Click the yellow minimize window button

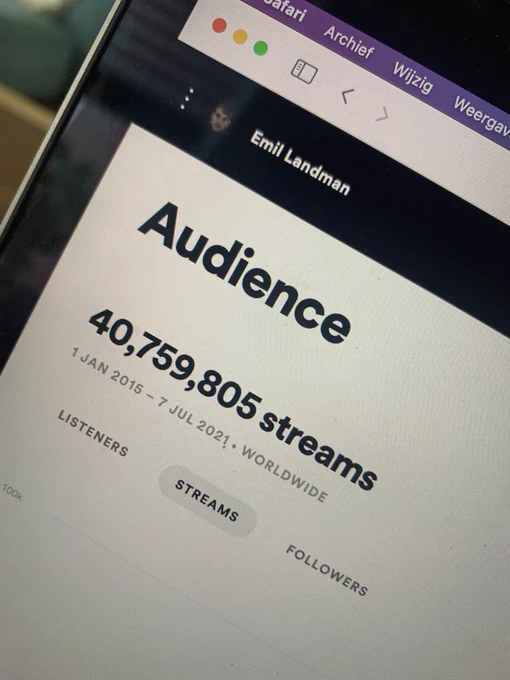[240, 37]
